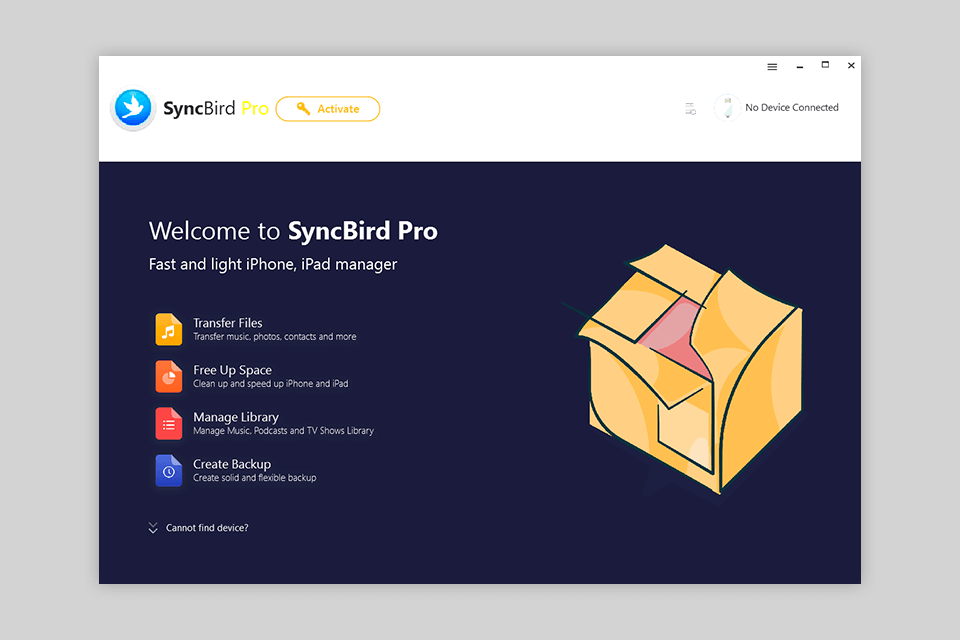
Task: Click the SyncBird Pro title text
Action: (216, 108)
